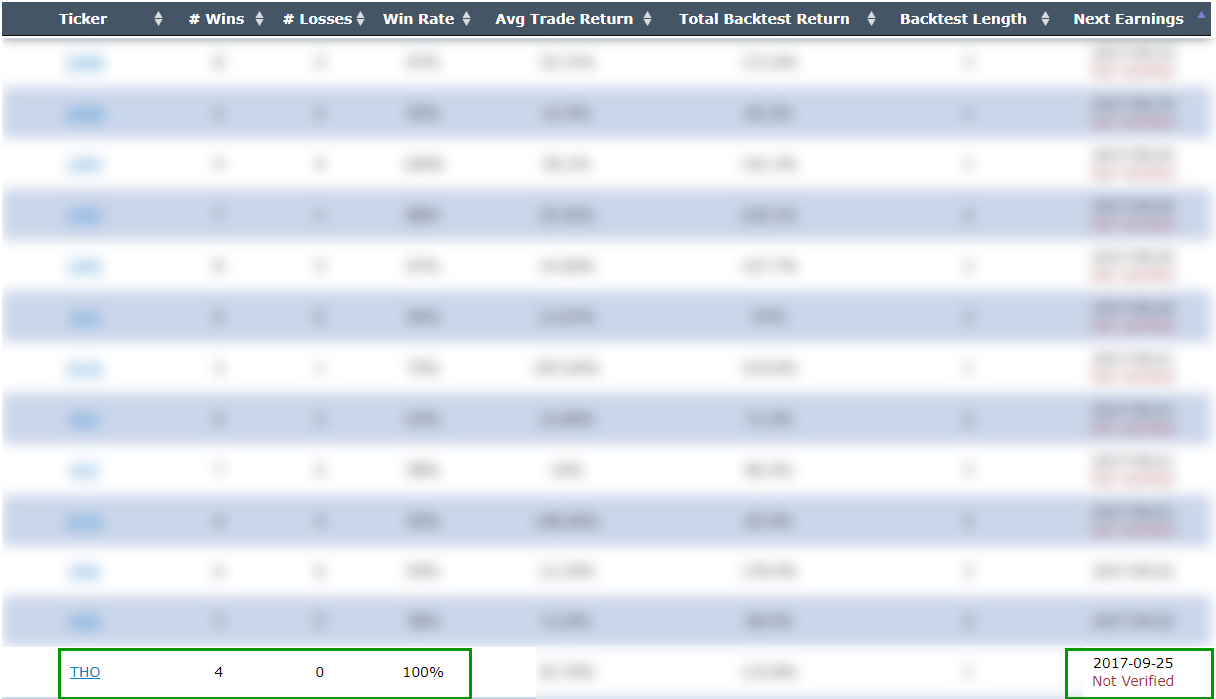Open the THO ticker link
Screen dimensions: 1216x699
(85, 672)
